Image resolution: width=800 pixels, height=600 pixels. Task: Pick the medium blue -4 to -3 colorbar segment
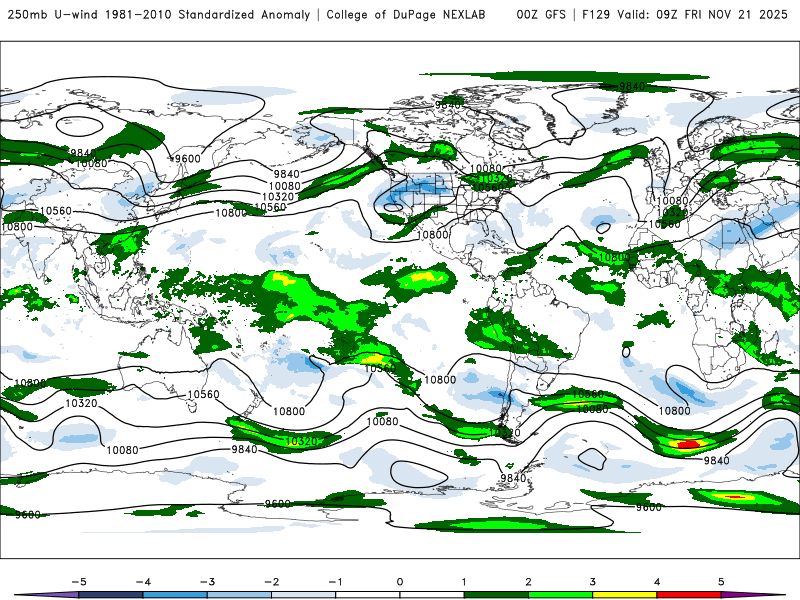(x=175, y=595)
